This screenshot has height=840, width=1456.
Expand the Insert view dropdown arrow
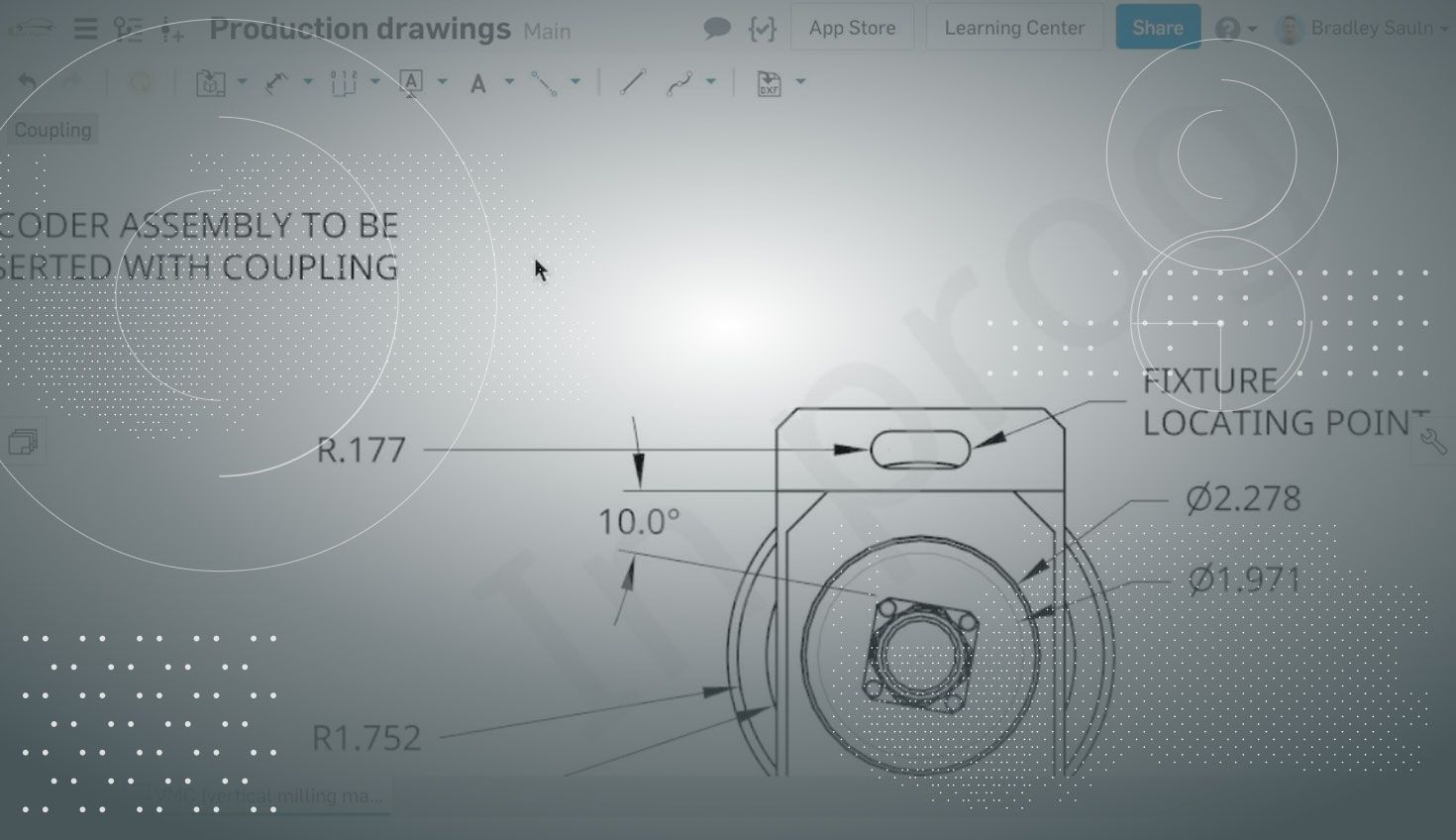point(242,82)
